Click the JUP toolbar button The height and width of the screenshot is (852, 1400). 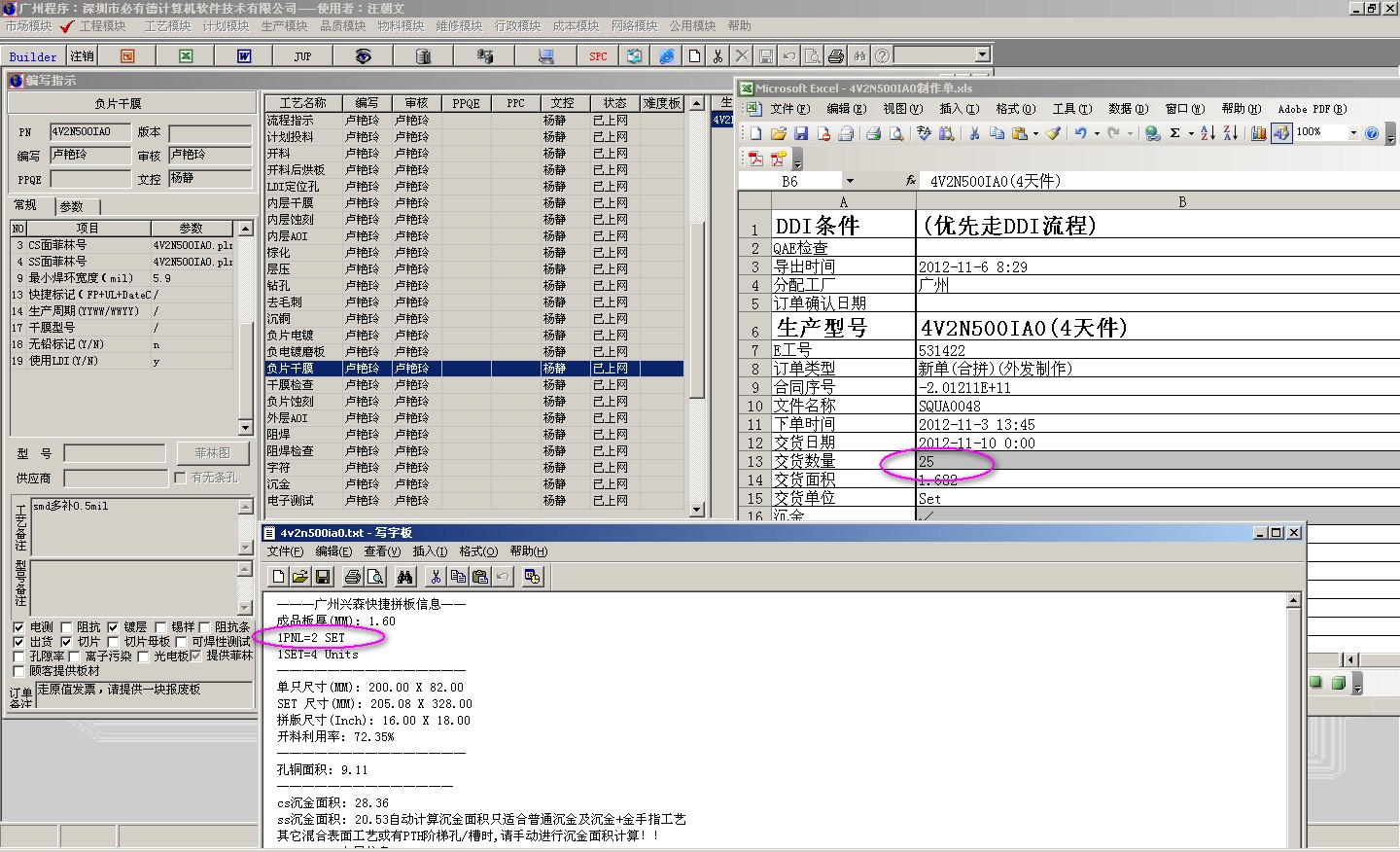pyautogui.click(x=302, y=56)
